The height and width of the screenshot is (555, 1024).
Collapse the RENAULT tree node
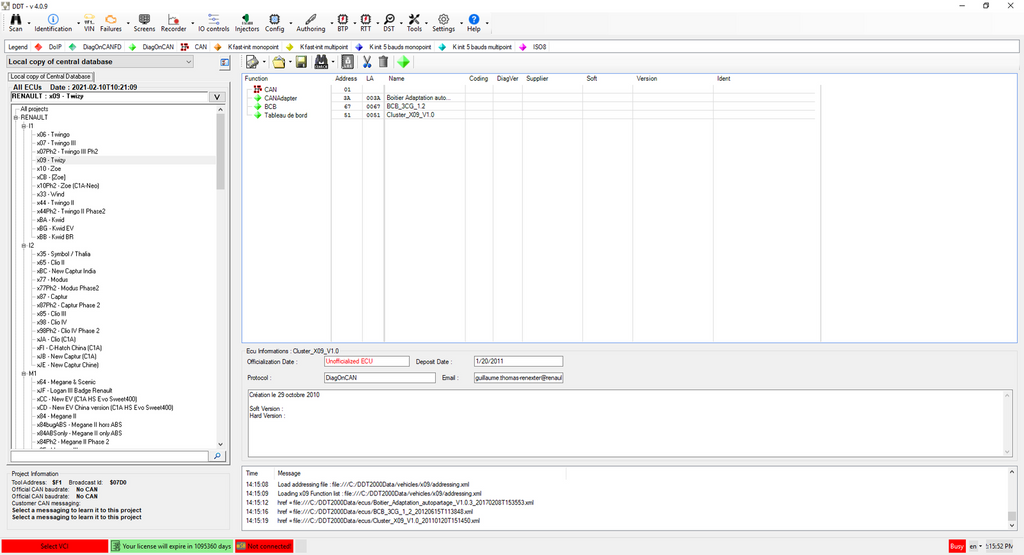(16, 118)
